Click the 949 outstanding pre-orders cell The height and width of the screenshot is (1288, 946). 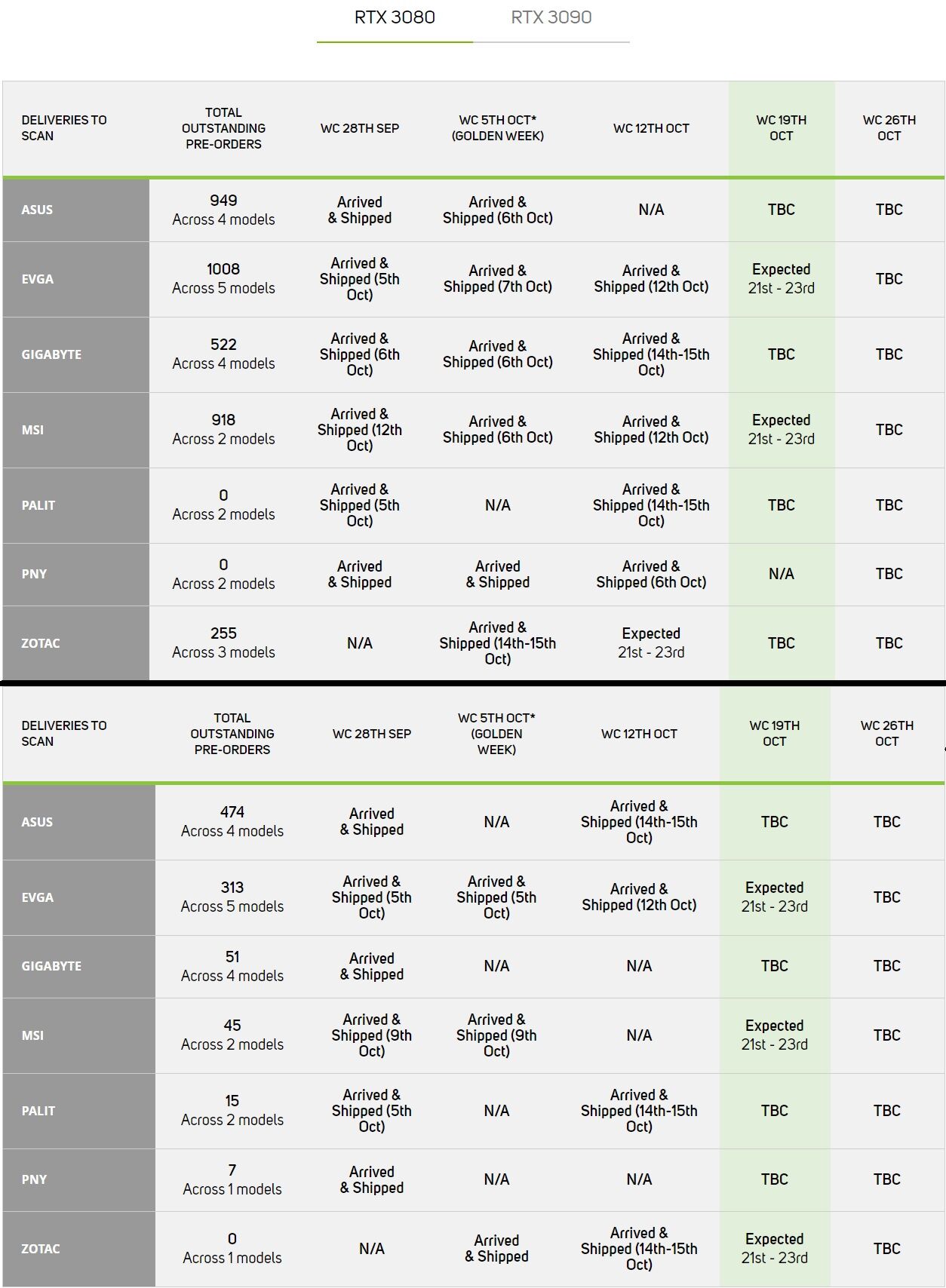tap(223, 210)
